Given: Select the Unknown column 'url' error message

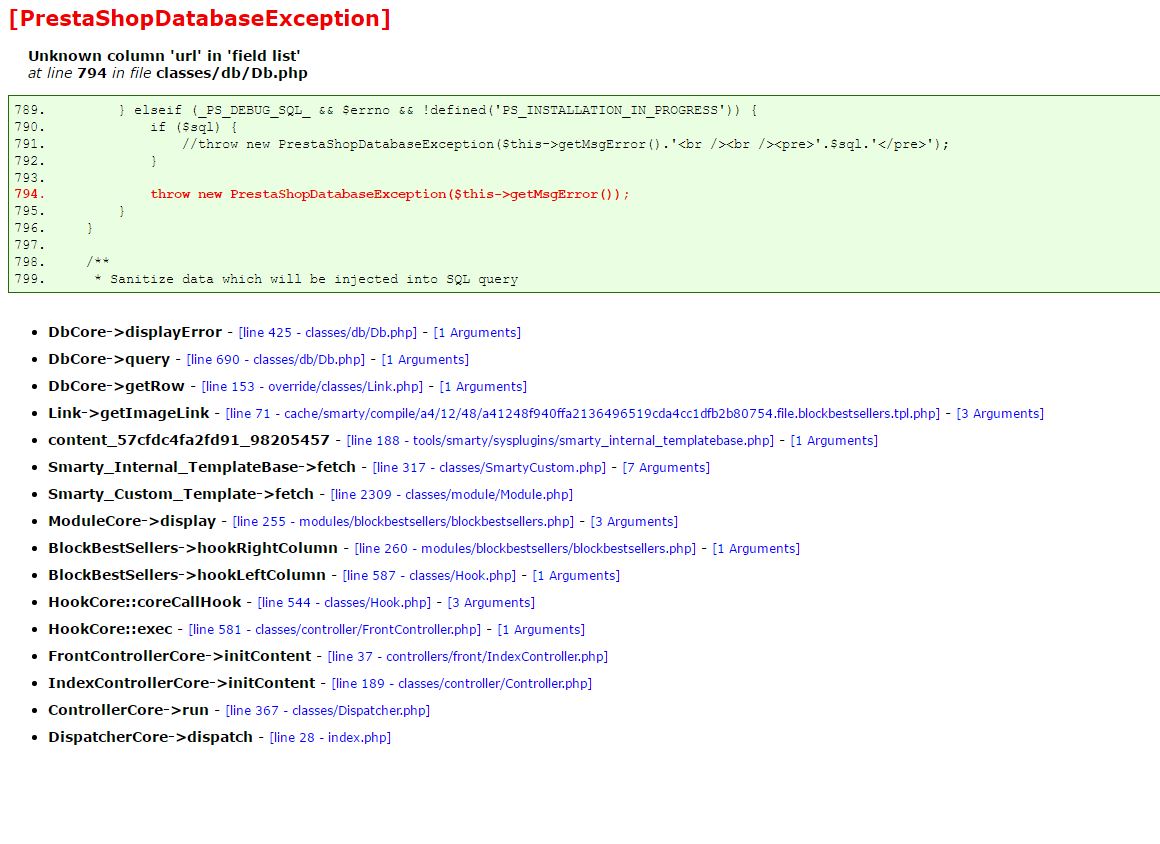Looking at the screenshot, I should pos(164,56).
